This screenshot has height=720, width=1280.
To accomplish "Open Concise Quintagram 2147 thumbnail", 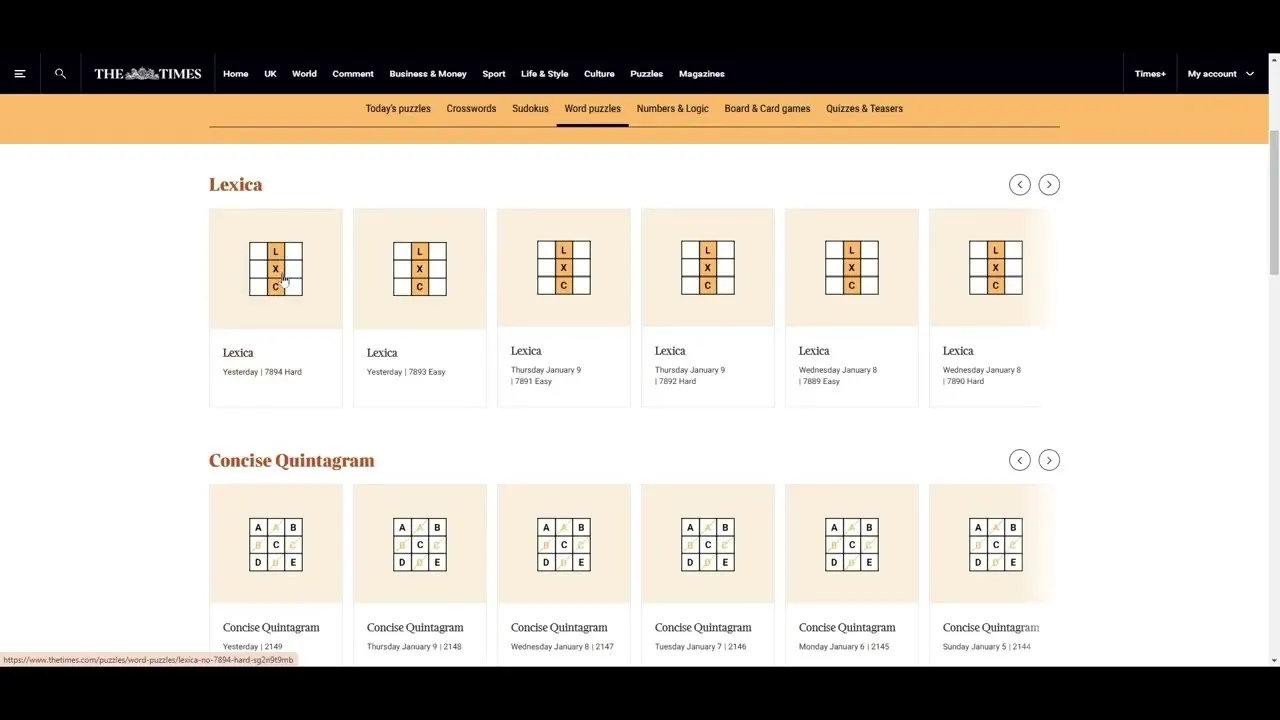I will tap(564, 544).
